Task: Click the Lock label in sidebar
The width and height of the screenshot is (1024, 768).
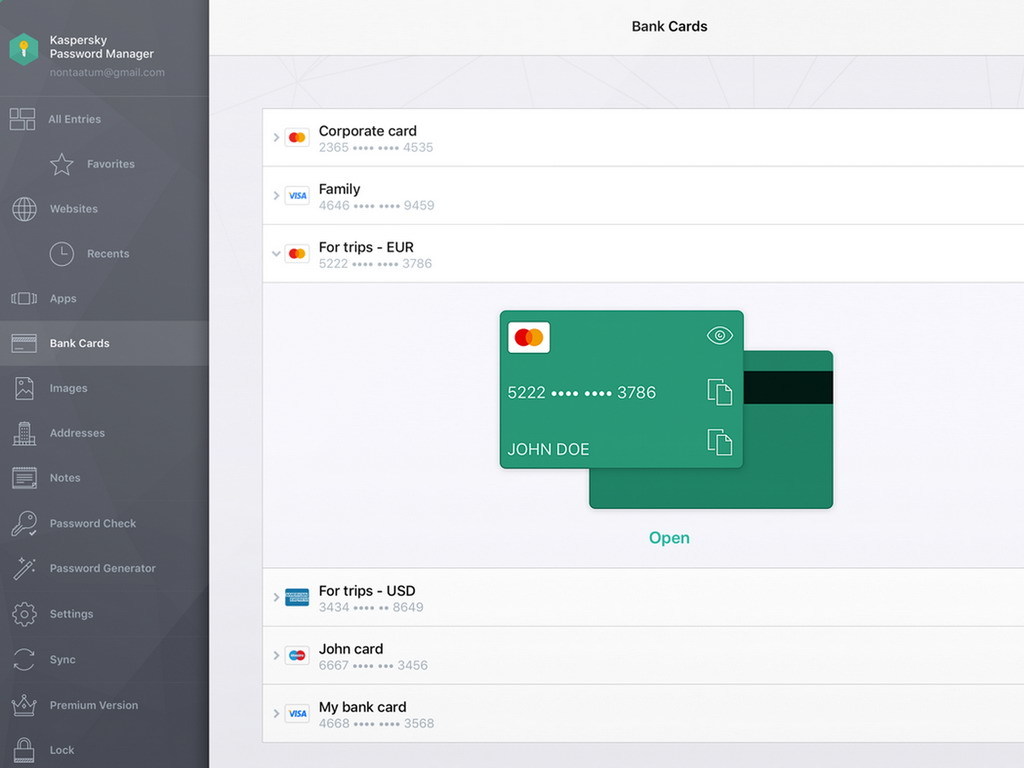Action: point(62,750)
